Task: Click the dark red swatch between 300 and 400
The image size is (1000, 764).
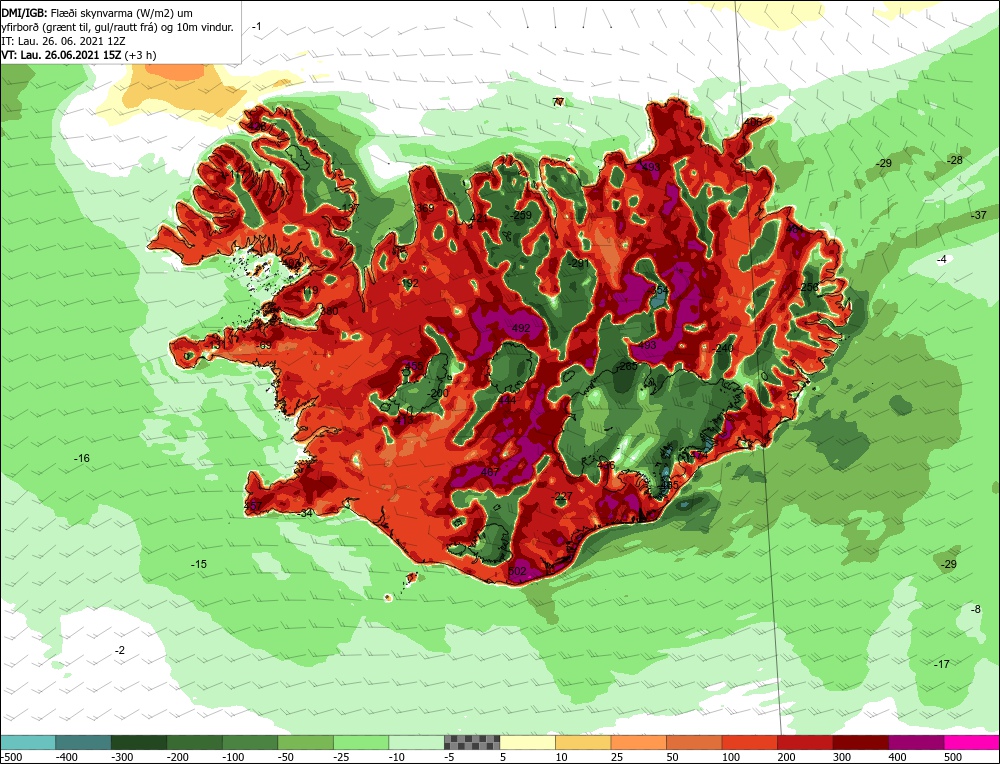Action: coord(860,742)
